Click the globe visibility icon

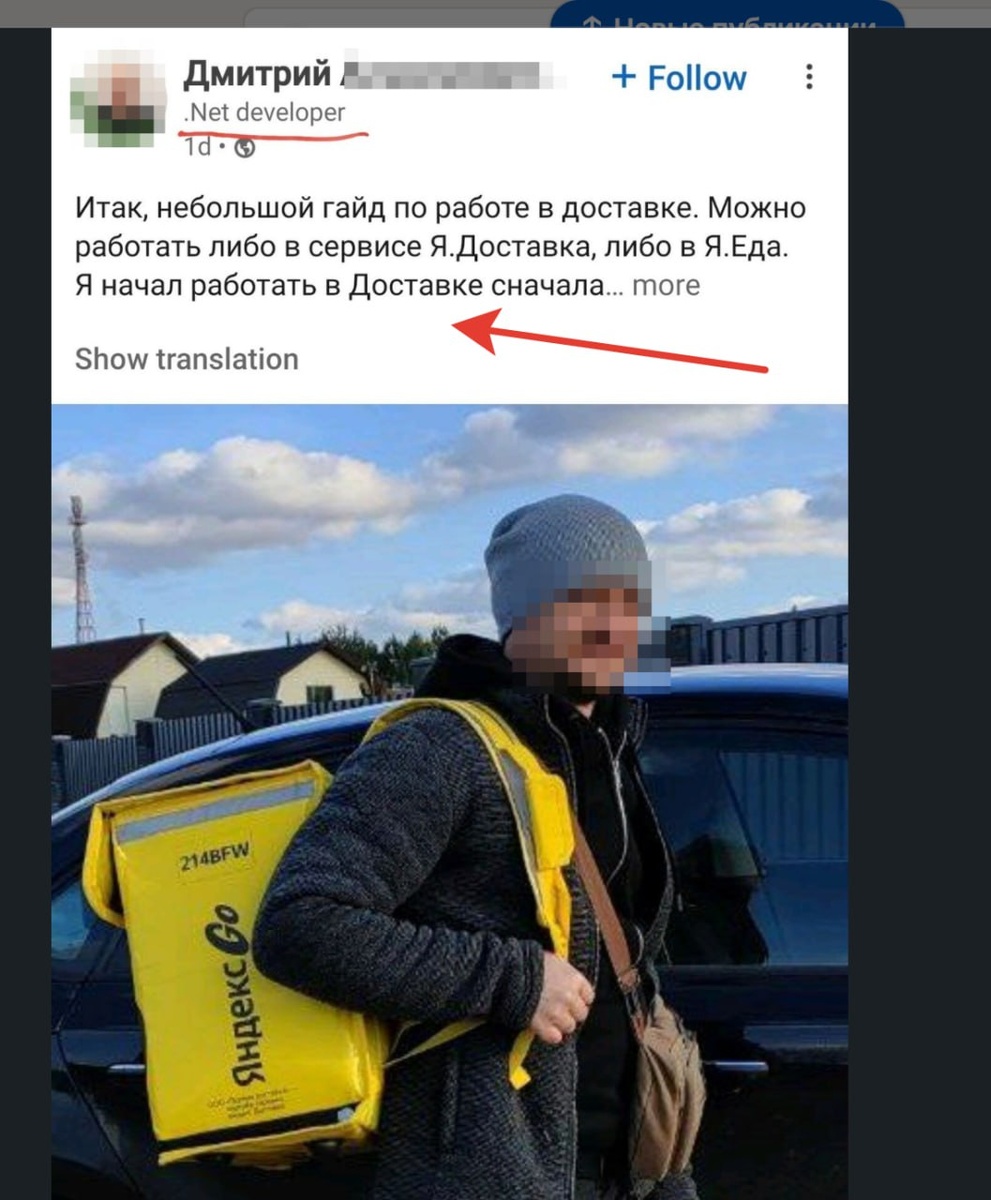(x=244, y=148)
